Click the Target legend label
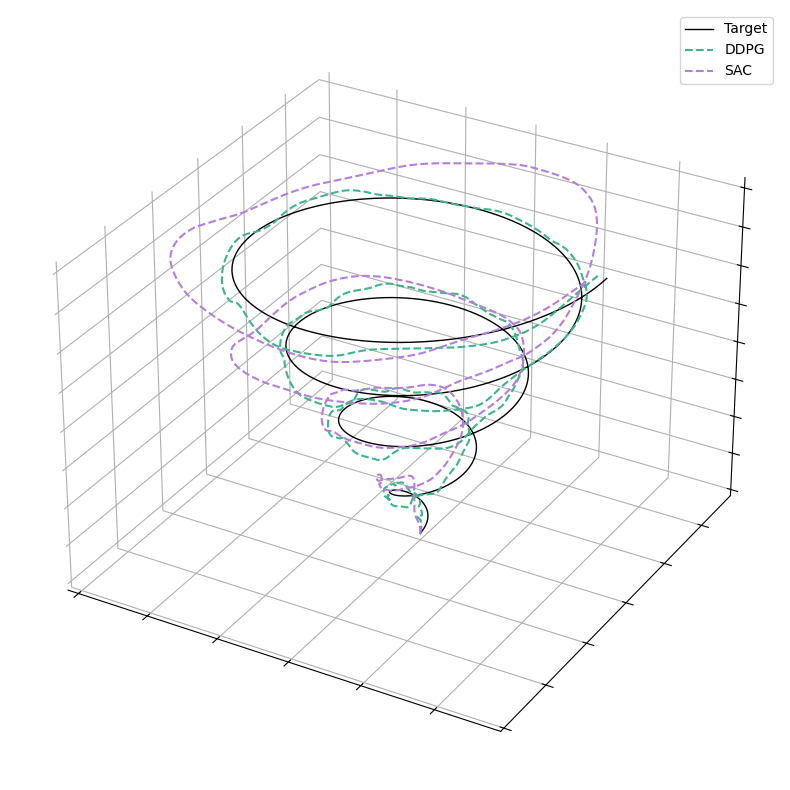Image resolution: width=790 pixels, height=790 pixels. click(745, 29)
